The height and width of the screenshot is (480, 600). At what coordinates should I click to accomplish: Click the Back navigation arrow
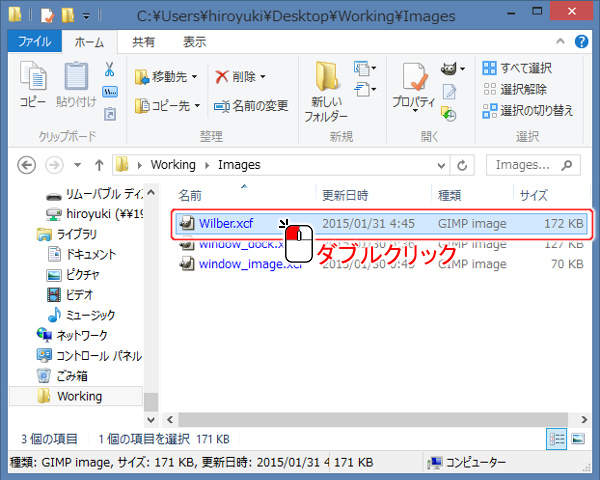coord(27,165)
